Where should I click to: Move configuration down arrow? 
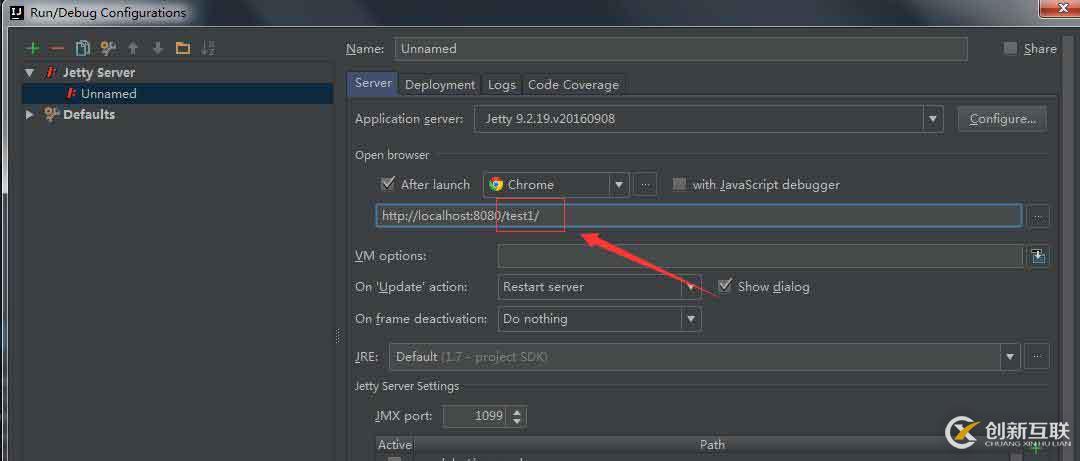(x=158, y=48)
